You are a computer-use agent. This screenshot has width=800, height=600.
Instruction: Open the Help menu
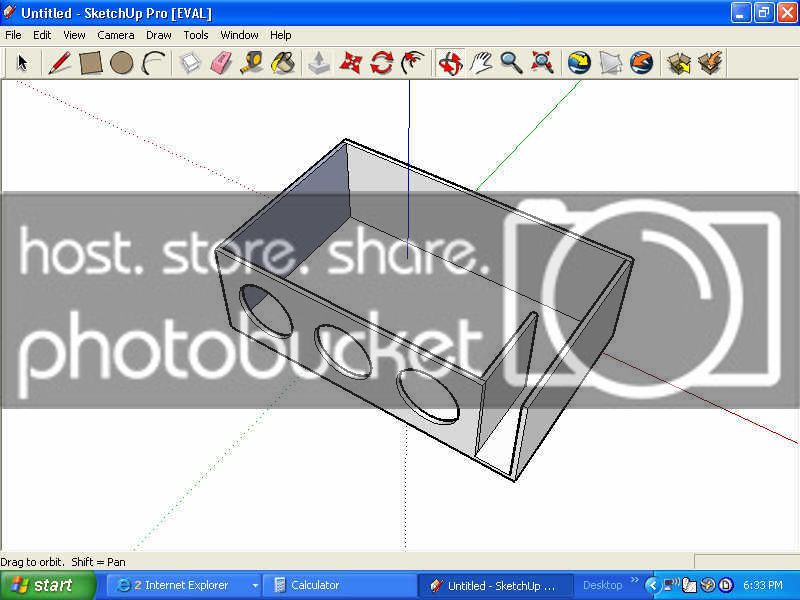click(281, 35)
